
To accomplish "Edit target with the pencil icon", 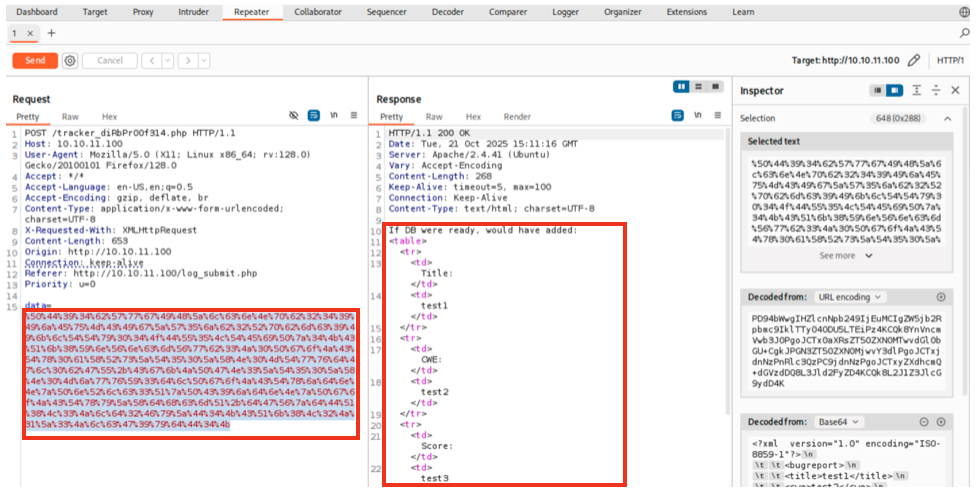I will pyautogui.click(x=914, y=60).
